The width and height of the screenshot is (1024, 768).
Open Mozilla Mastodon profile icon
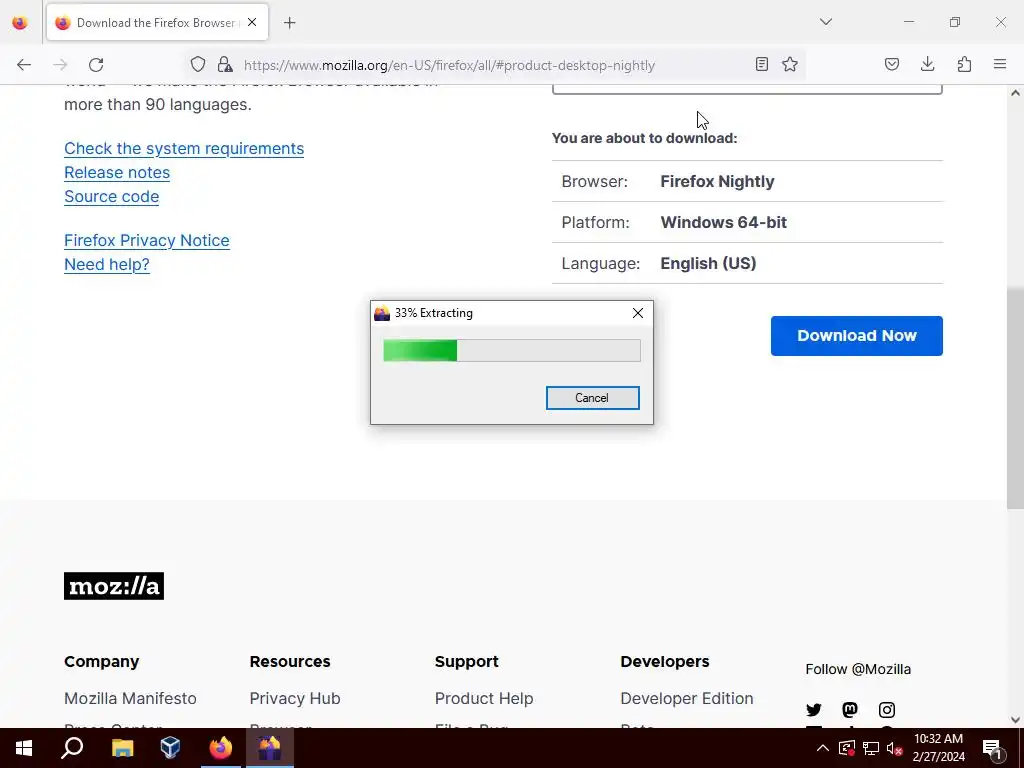(850, 710)
